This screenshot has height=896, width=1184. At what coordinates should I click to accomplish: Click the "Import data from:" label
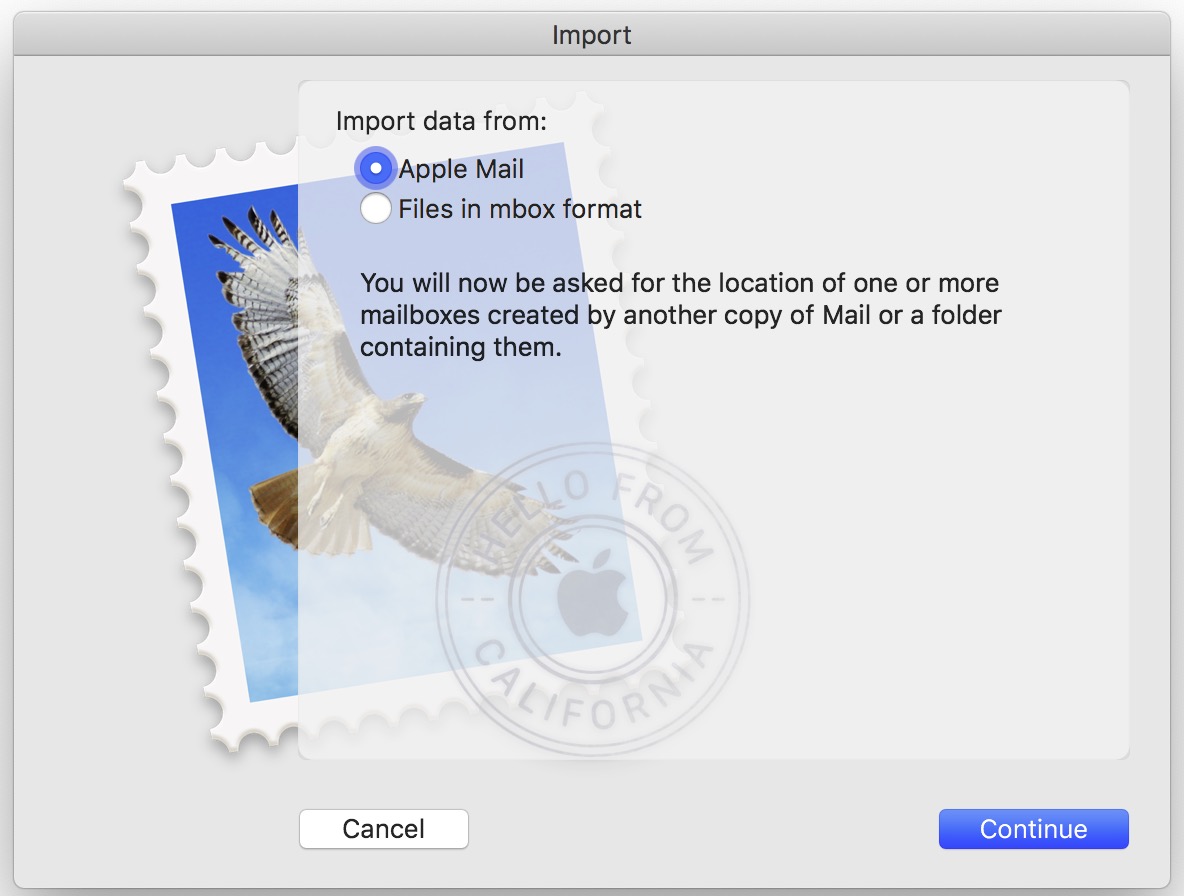[x=441, y=121]
